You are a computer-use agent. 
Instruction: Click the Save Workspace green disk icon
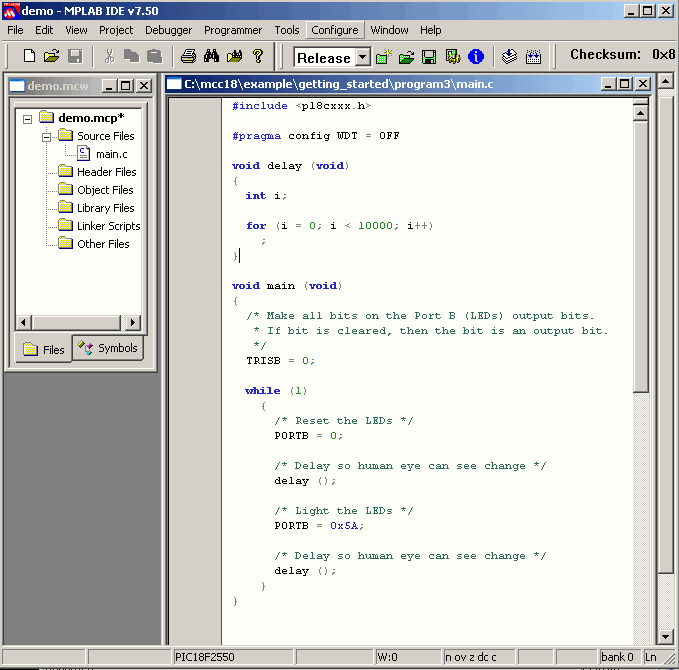point(429,57)
